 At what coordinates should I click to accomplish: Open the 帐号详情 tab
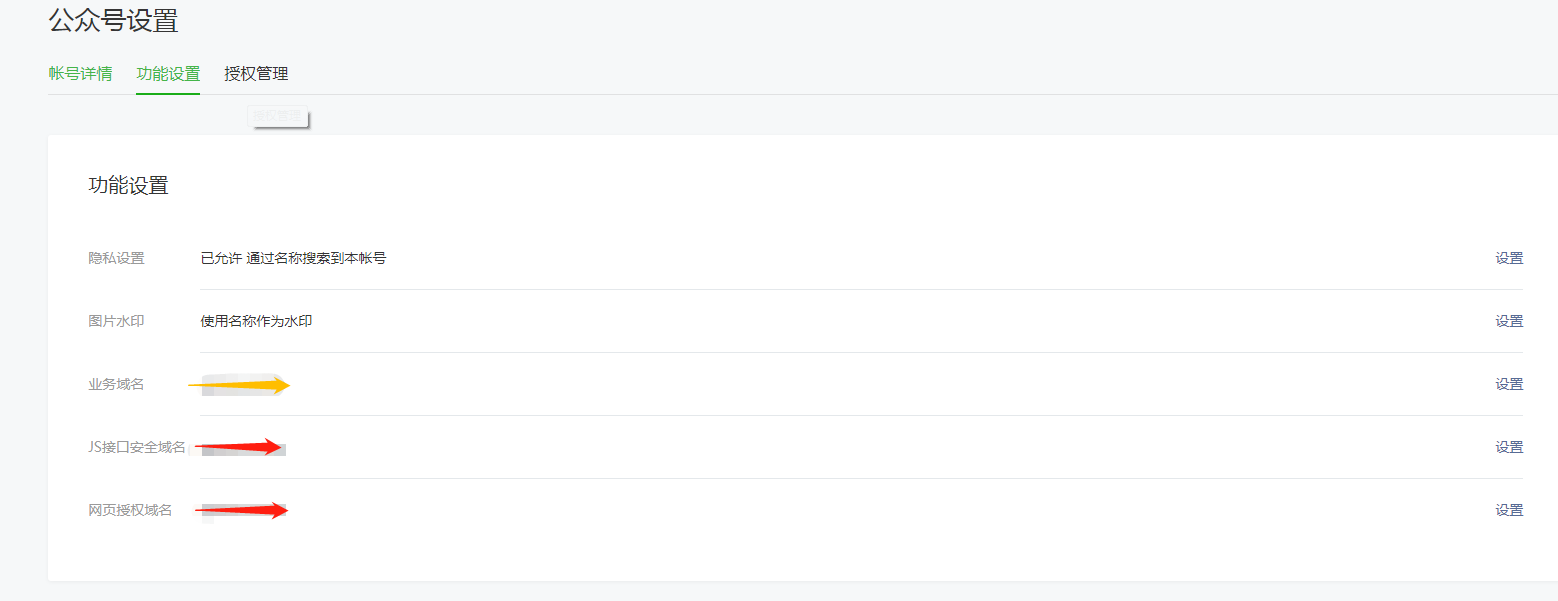click(x=80, y=74)
